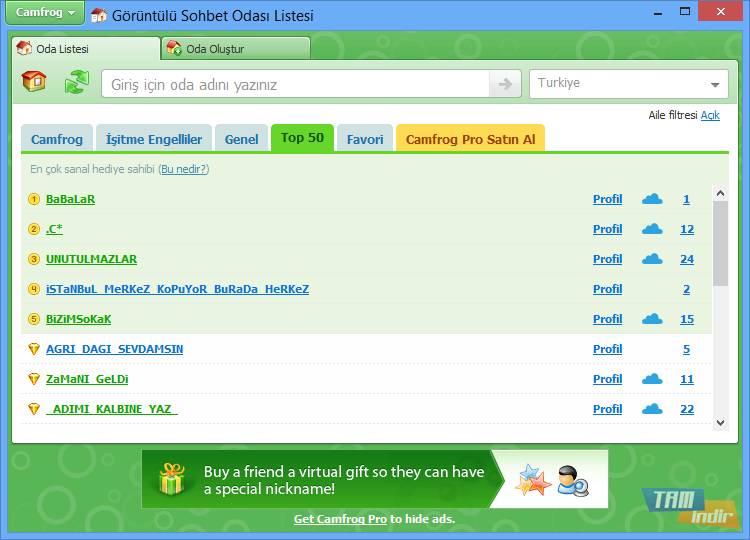Click the room list scrollbar up arrow

pyautogui.click(x=720, y=193)
